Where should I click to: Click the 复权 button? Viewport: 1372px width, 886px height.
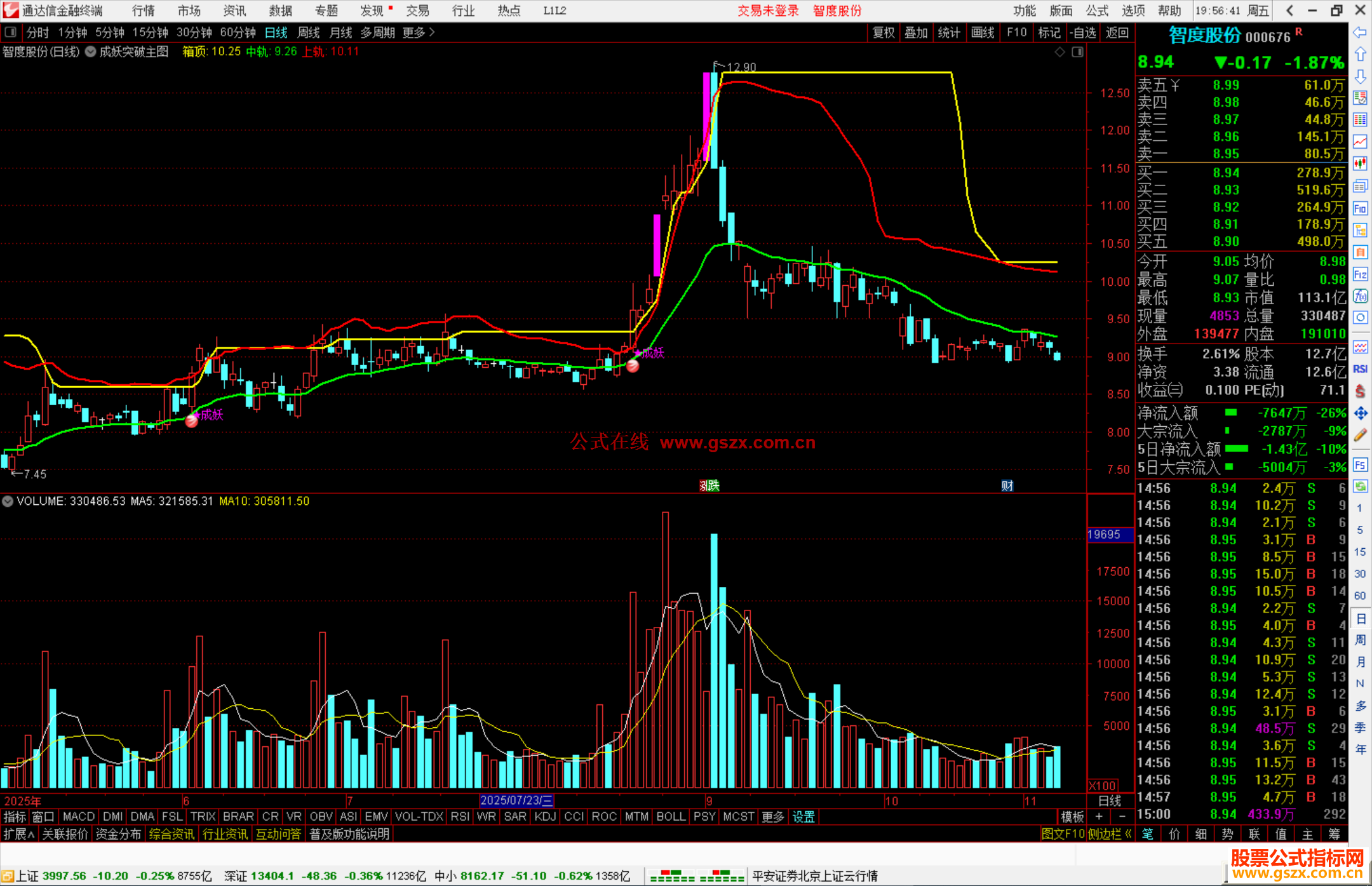coord(884,32)
